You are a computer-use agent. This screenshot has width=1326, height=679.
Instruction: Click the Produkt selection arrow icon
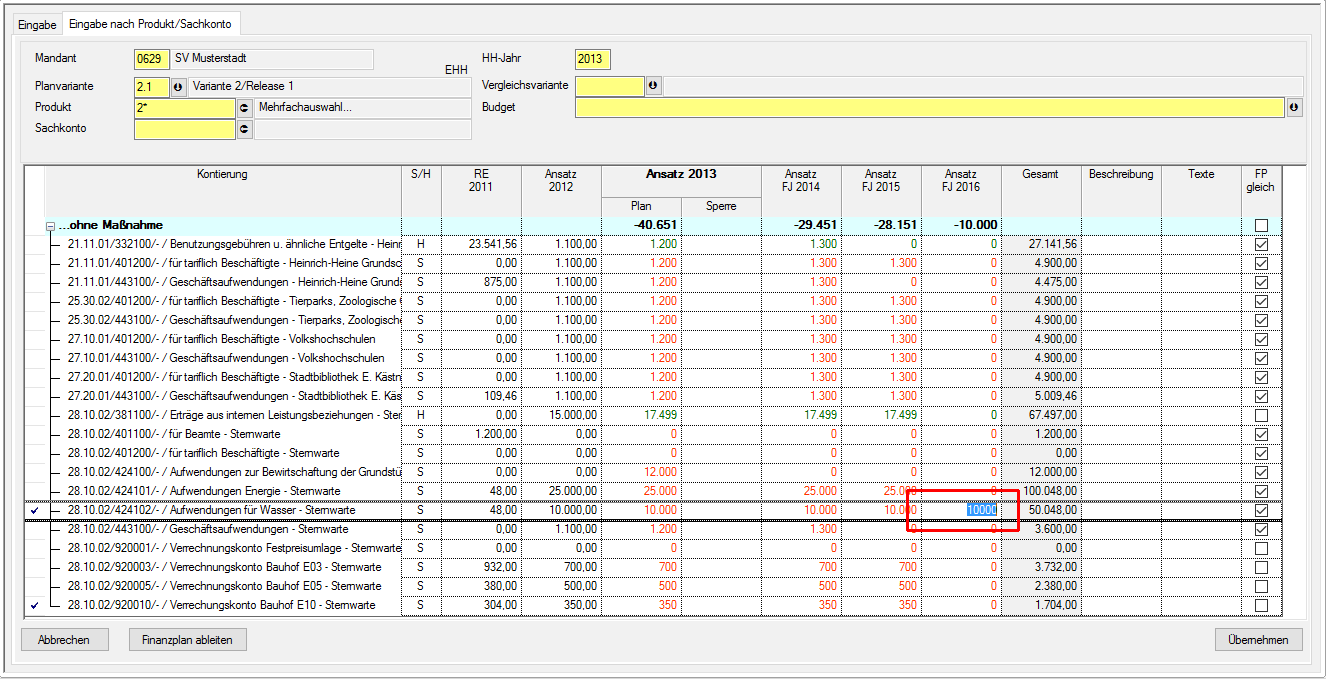244,108
